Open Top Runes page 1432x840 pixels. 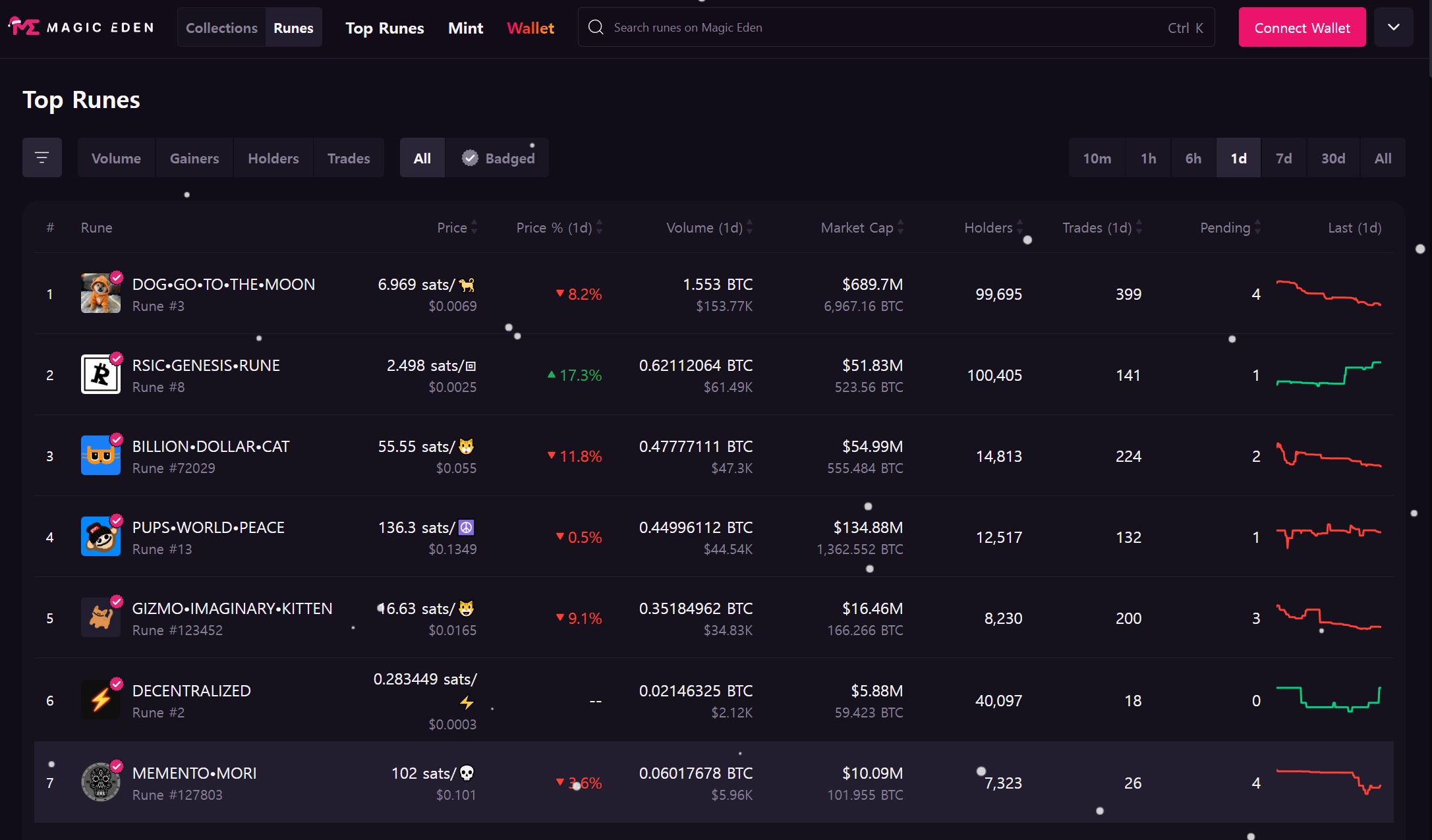[385, 28]
